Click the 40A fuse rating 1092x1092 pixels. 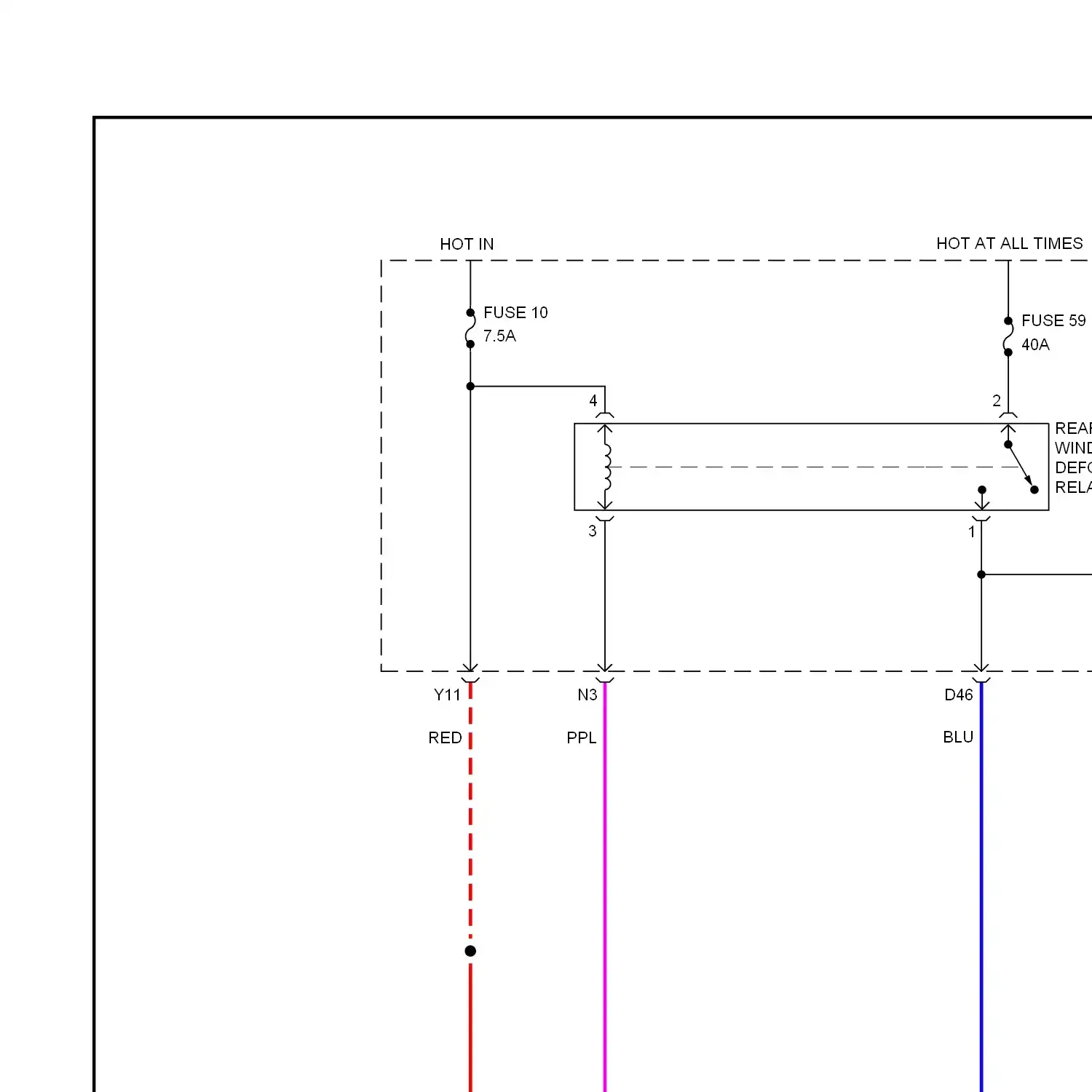coord(1035,344)
